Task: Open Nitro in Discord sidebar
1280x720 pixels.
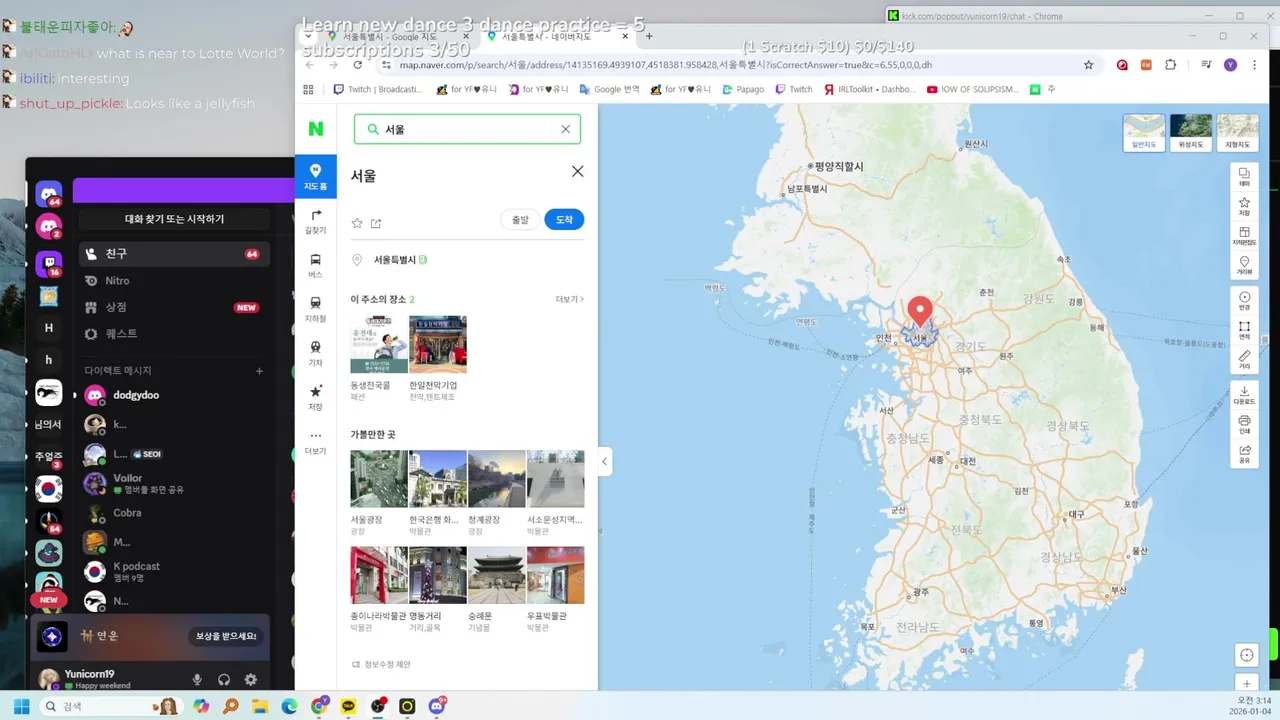Action: point(173,281)
